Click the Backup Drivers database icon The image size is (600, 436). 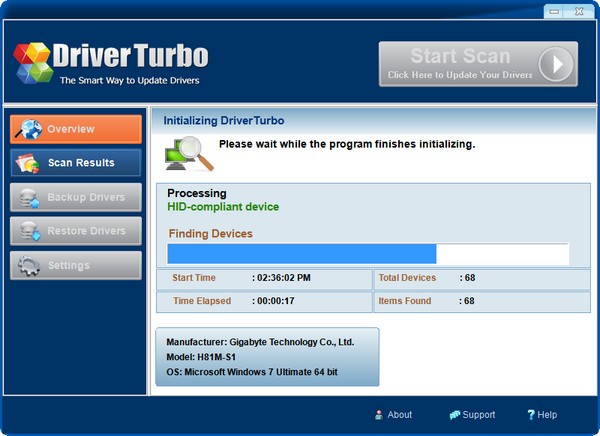click(x=29, y=197)
